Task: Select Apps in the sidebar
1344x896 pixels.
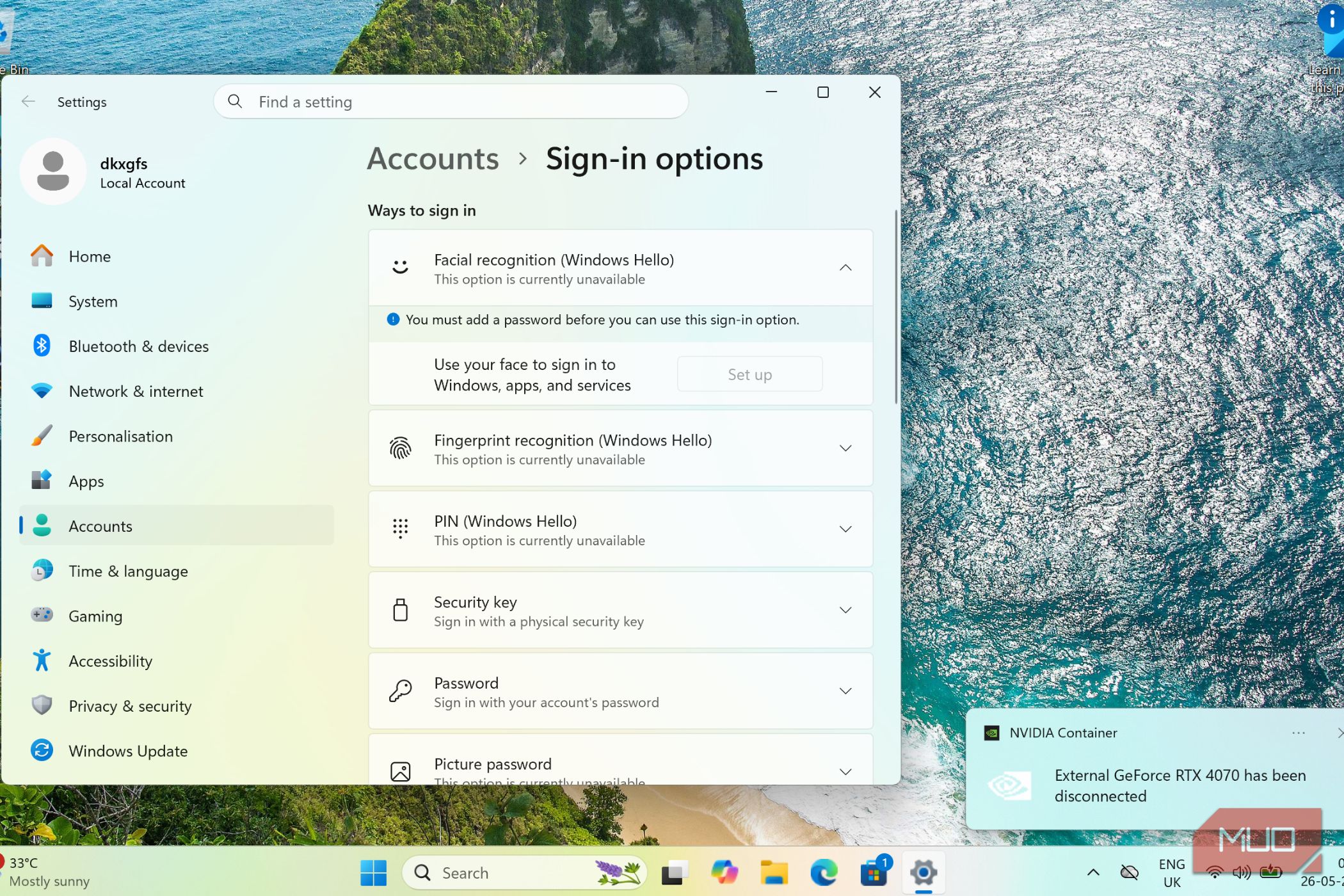Action: [177, 481]
